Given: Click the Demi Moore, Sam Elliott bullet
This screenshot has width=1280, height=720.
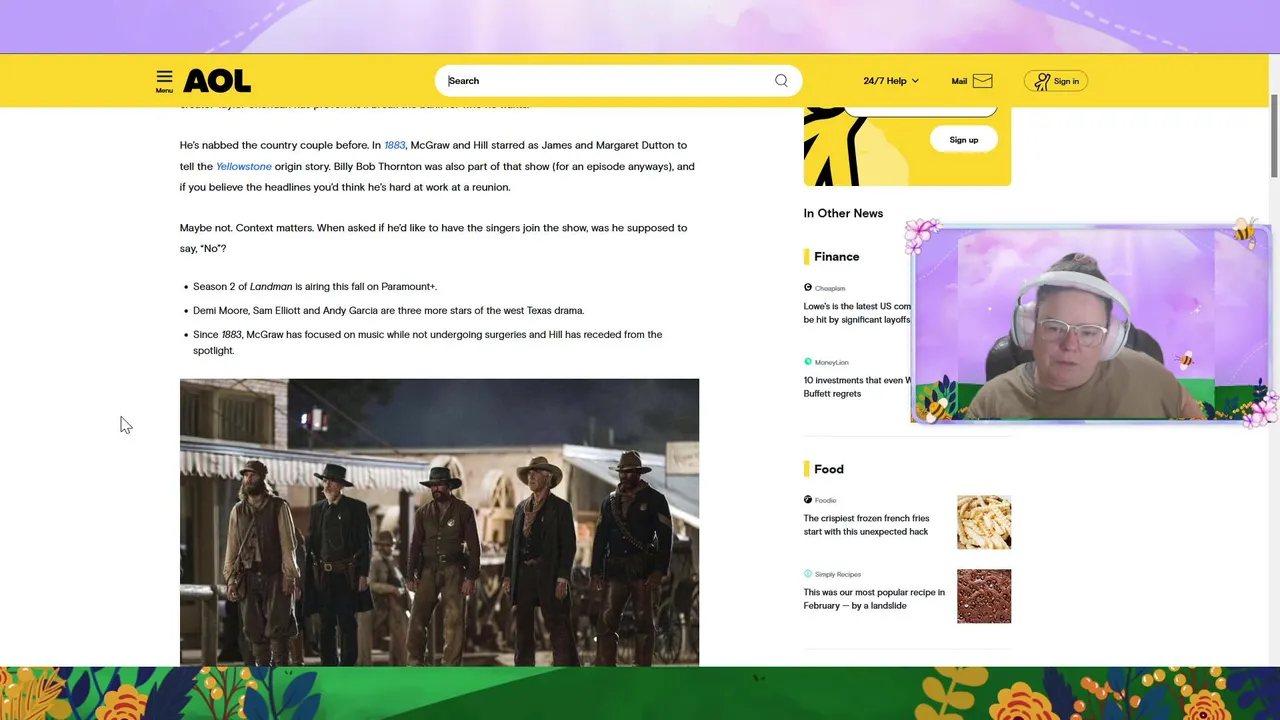Looking at the screenshot, I should coord(388,310).
